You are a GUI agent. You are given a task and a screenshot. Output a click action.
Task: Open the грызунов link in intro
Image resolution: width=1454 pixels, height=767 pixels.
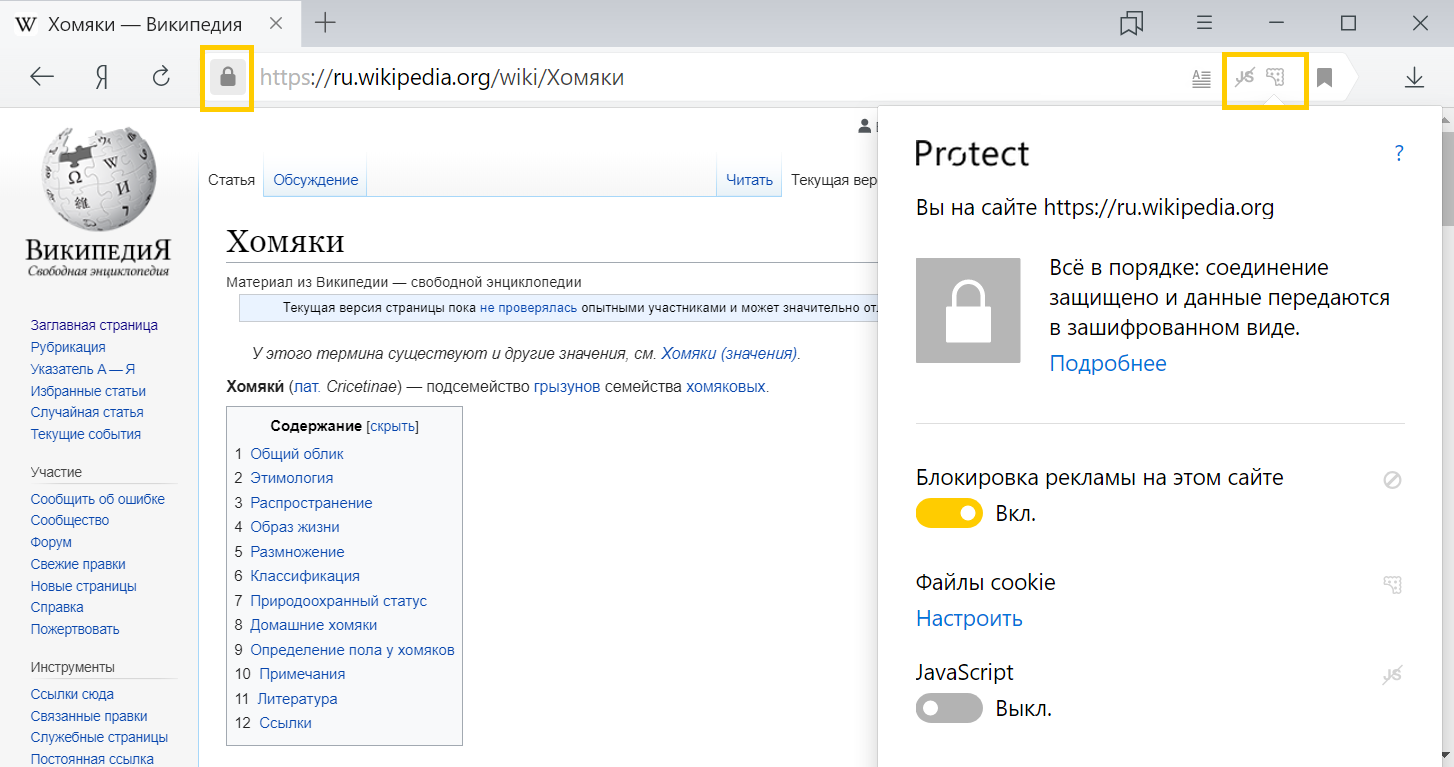567,386
